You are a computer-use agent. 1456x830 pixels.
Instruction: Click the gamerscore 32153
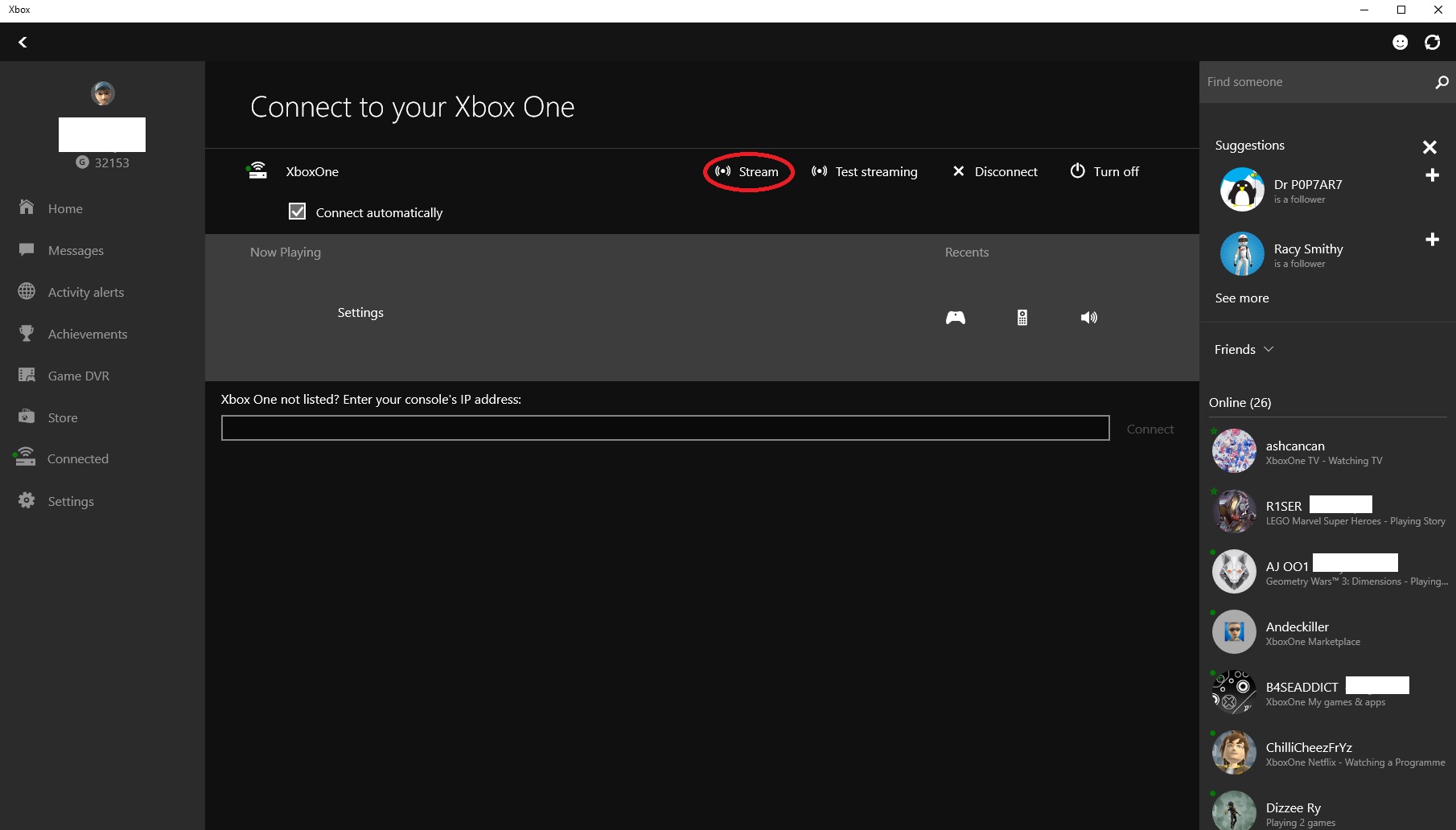(x=102, y=162)
